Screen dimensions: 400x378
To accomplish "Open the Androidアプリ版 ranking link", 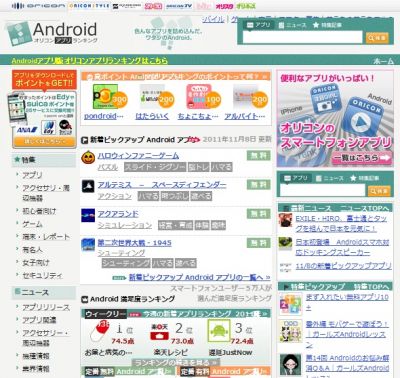I will point(89,61).
